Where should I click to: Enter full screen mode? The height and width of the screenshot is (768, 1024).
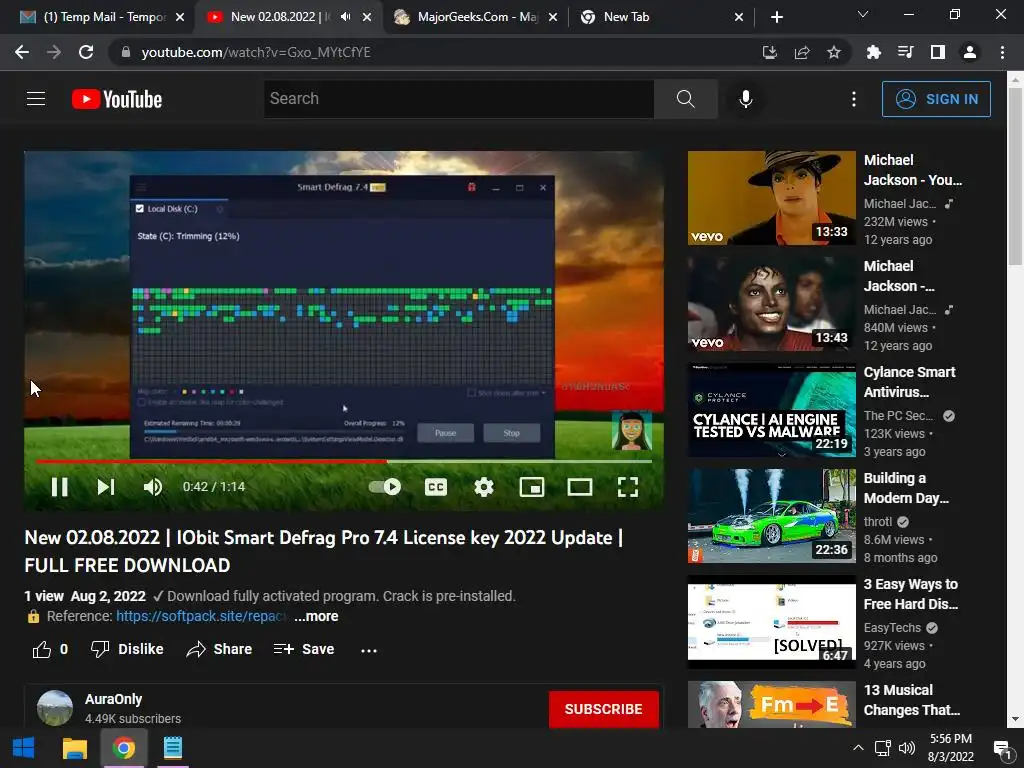tap(628, 487)
